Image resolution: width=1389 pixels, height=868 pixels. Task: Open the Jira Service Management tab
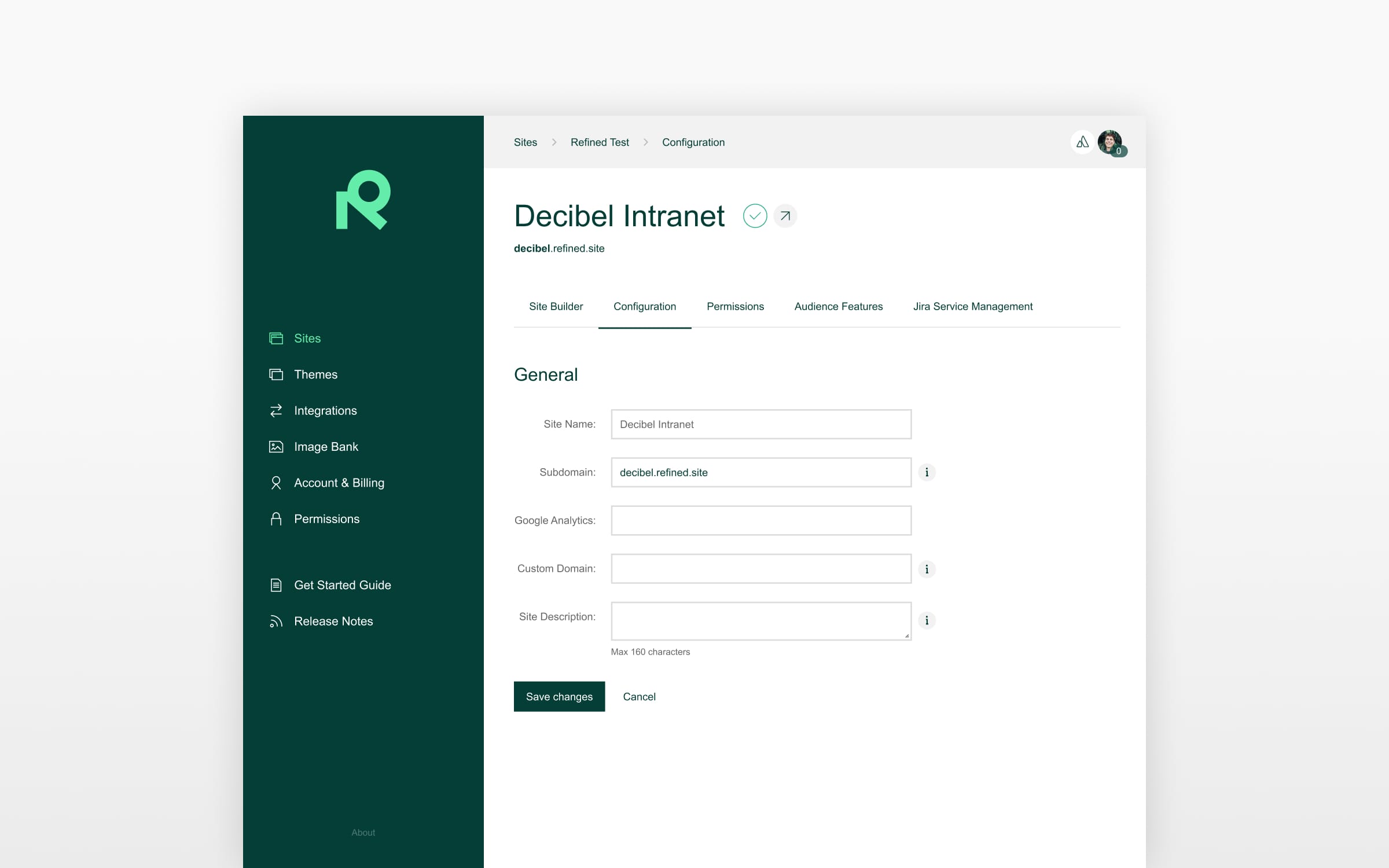[x=973, y=306]
